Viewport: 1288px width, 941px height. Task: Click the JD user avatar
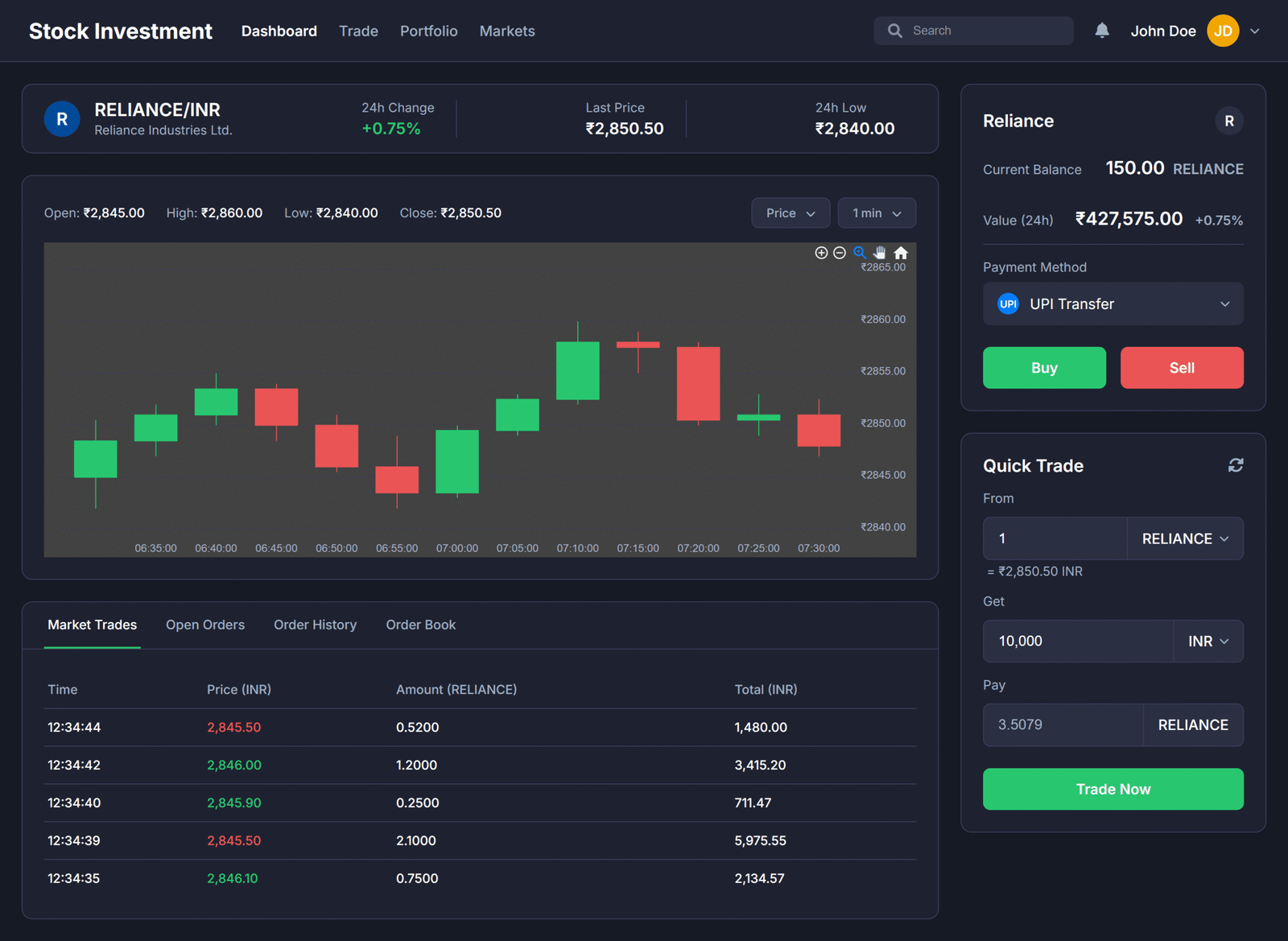(1223, 31)
